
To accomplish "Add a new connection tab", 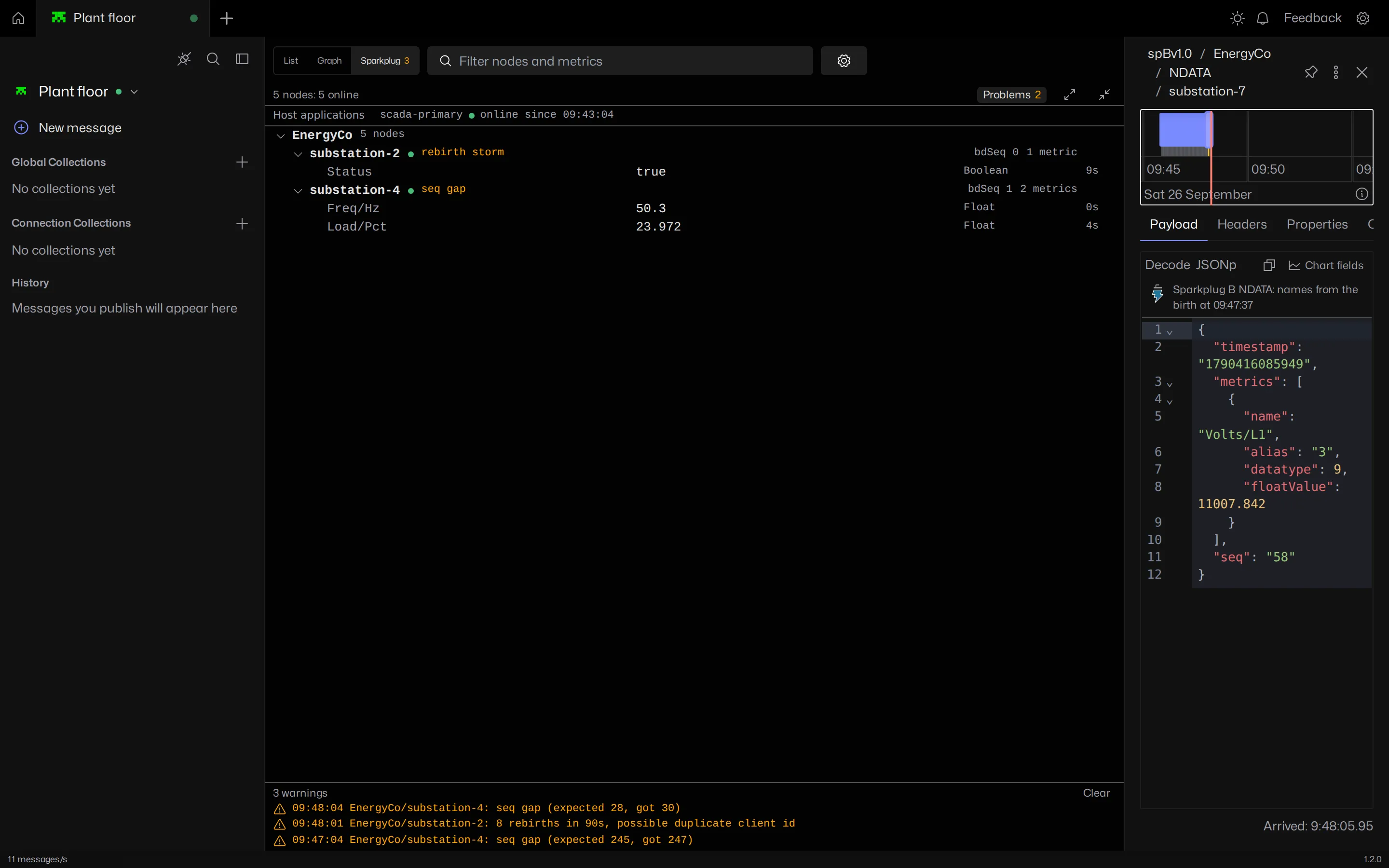I will coord(227,18).
